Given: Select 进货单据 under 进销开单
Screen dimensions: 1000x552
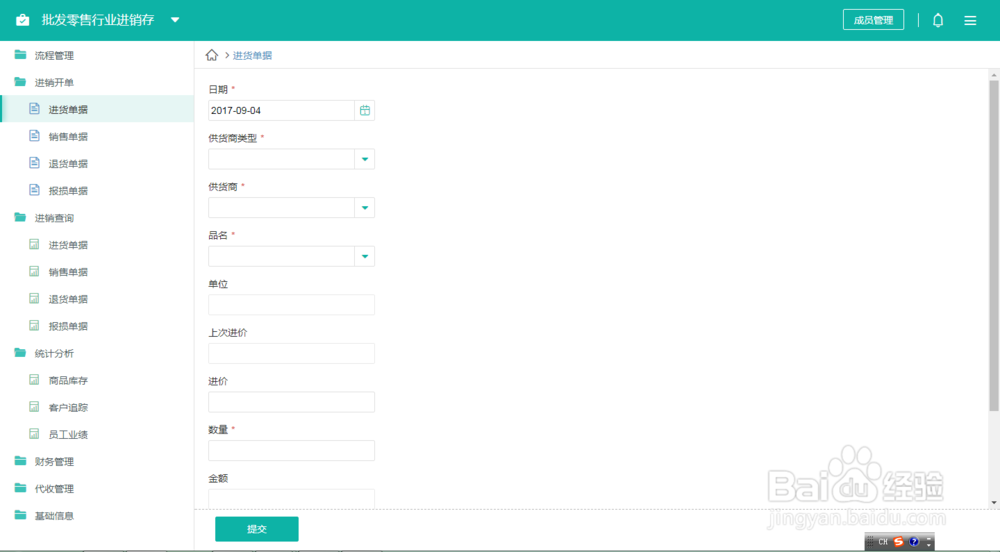Looking at the screenshot, I should tap(97, 109).
